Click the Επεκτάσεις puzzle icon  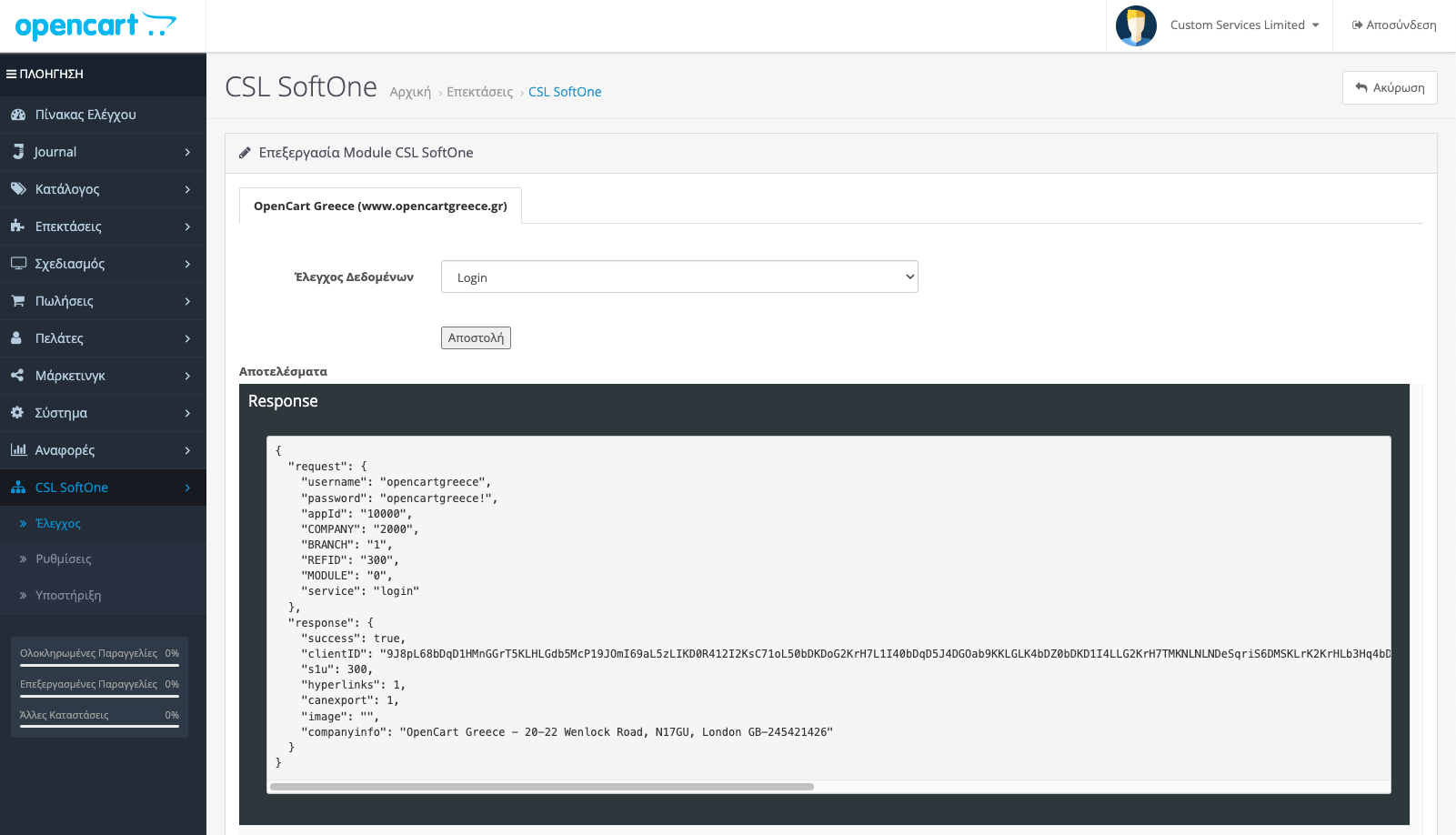[17, 226]
